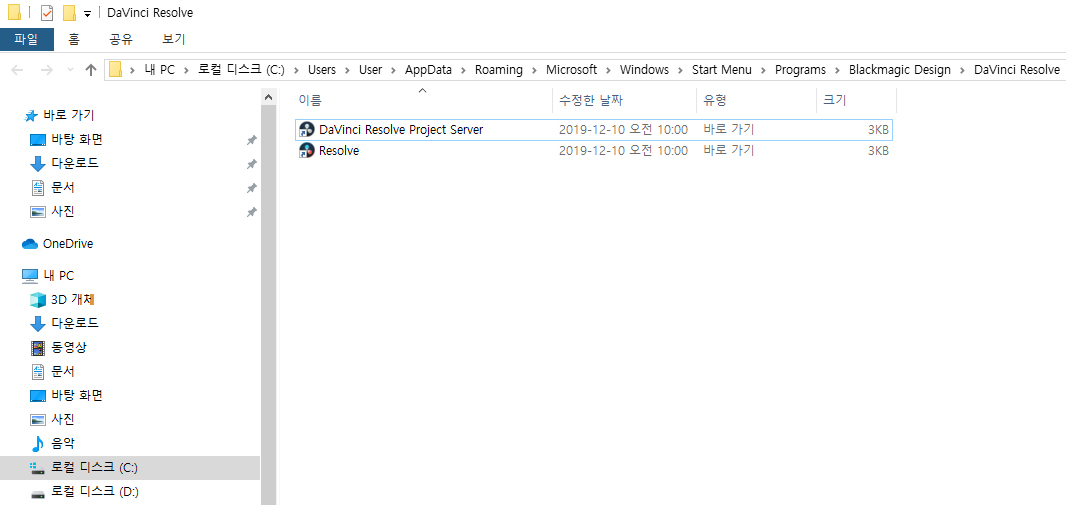Navigate to Roaming in the breadcrumb

coord(499,69)
